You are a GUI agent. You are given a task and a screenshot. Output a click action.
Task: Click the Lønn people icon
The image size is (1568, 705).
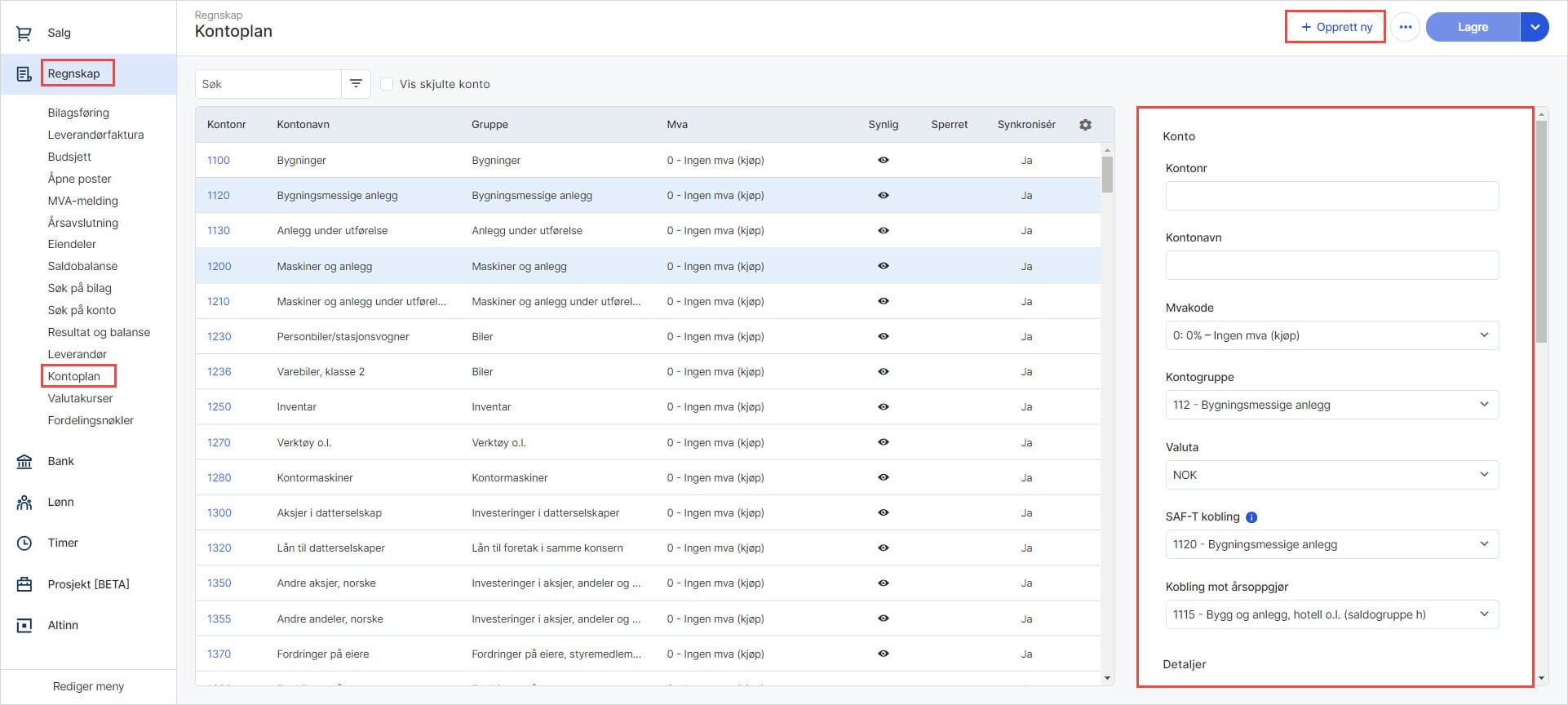[x=24, y=503]
